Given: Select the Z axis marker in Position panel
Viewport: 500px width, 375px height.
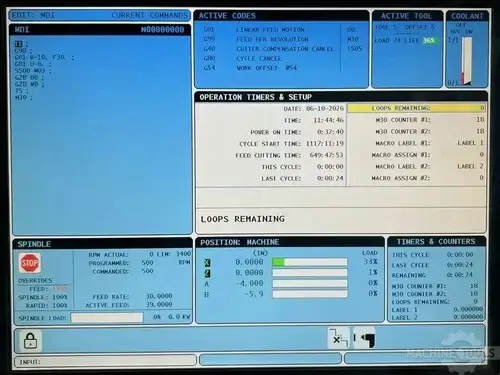Looking at the screenshot, I should [x=207, y=273].
